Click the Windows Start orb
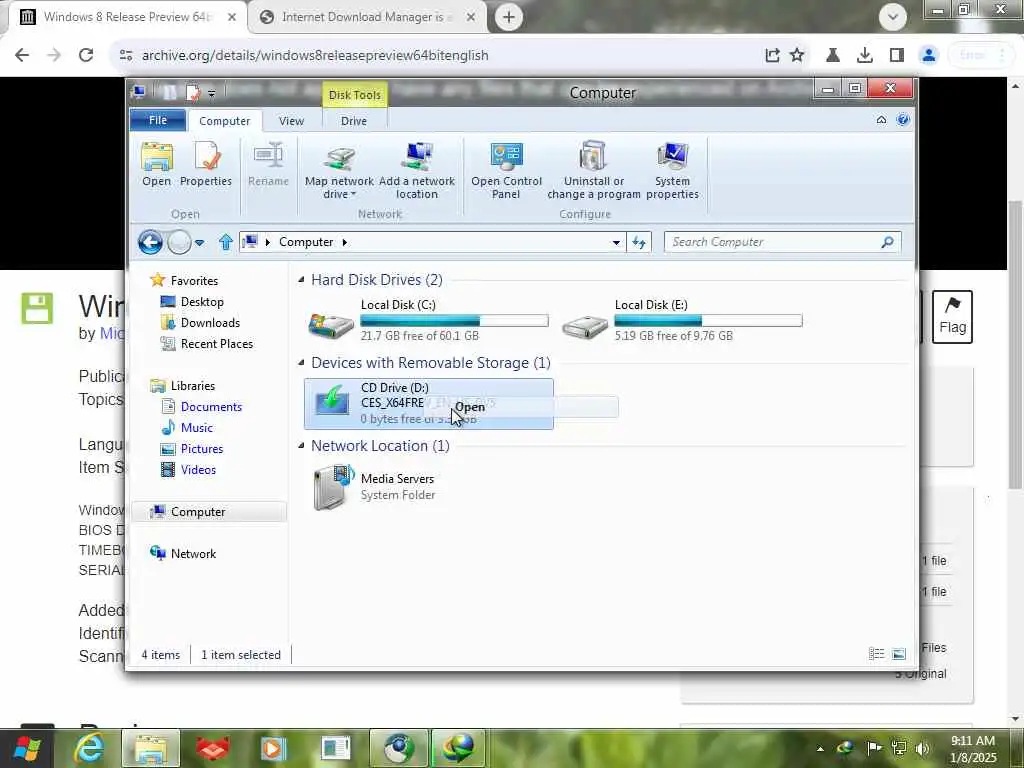This screenshot has height=768, width=1024. (26, 748)
